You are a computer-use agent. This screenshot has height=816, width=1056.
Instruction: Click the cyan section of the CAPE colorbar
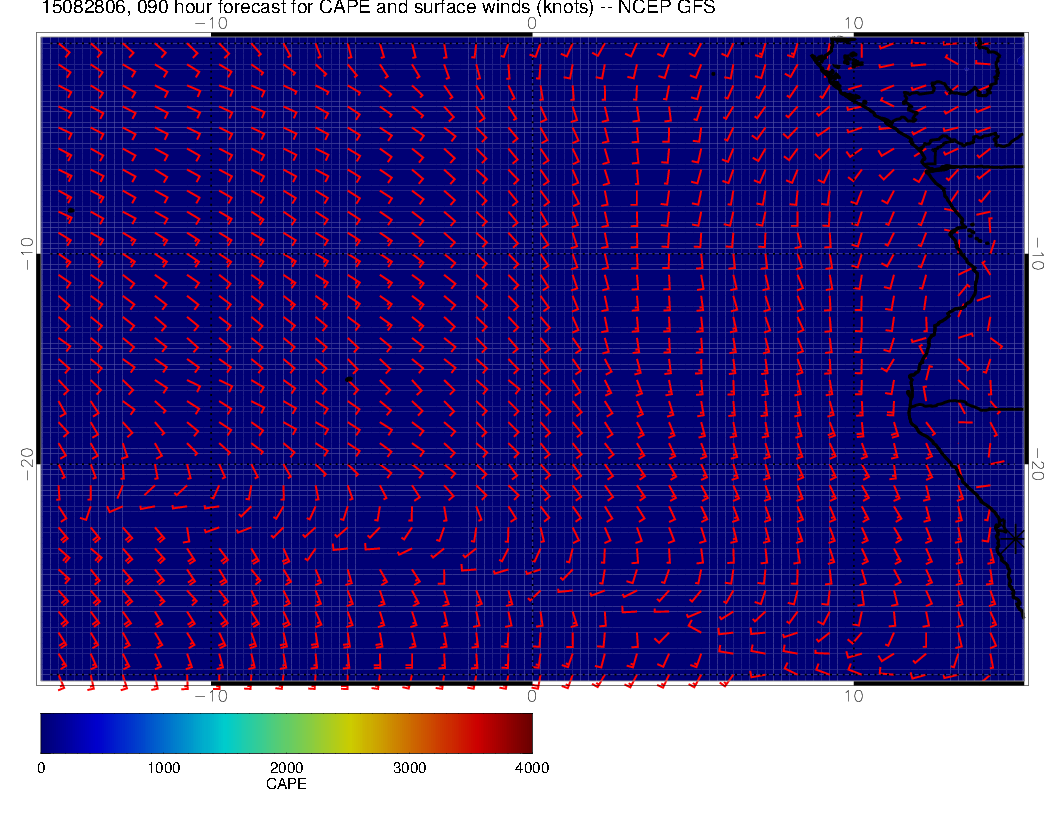225,732
